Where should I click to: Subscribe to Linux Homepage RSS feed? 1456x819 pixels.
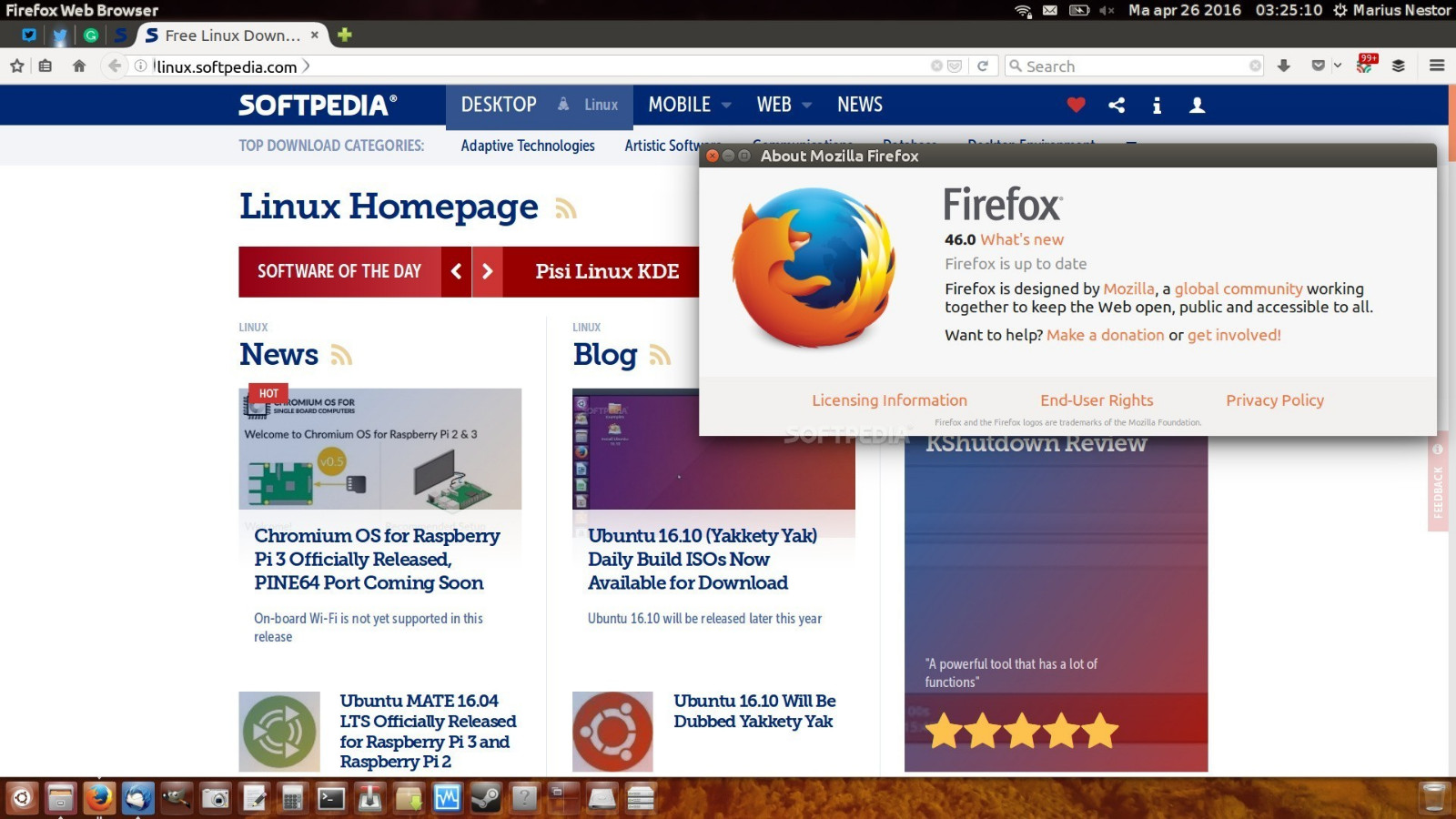pos(566,209)
